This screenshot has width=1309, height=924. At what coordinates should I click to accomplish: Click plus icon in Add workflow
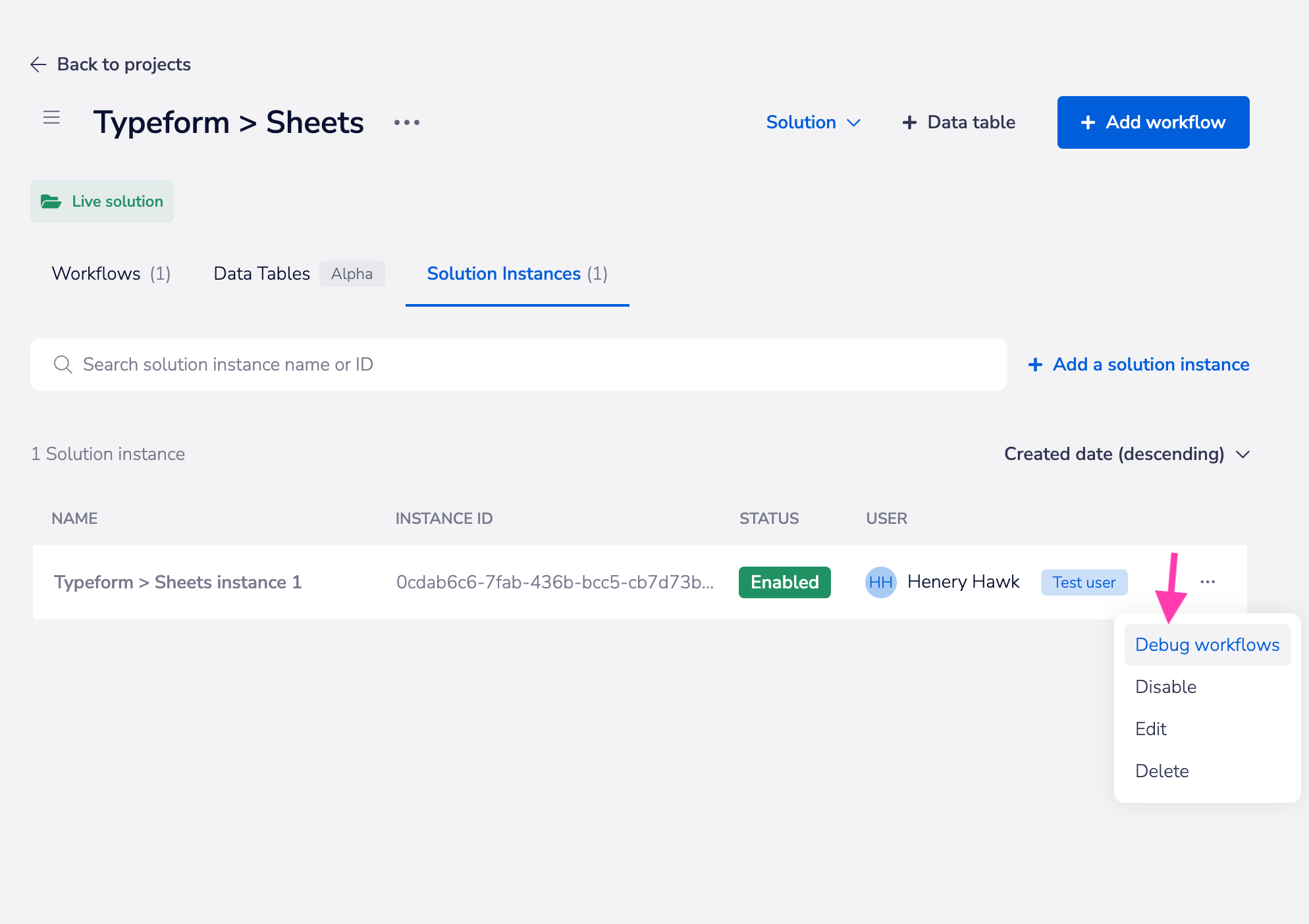[1088, 122]
